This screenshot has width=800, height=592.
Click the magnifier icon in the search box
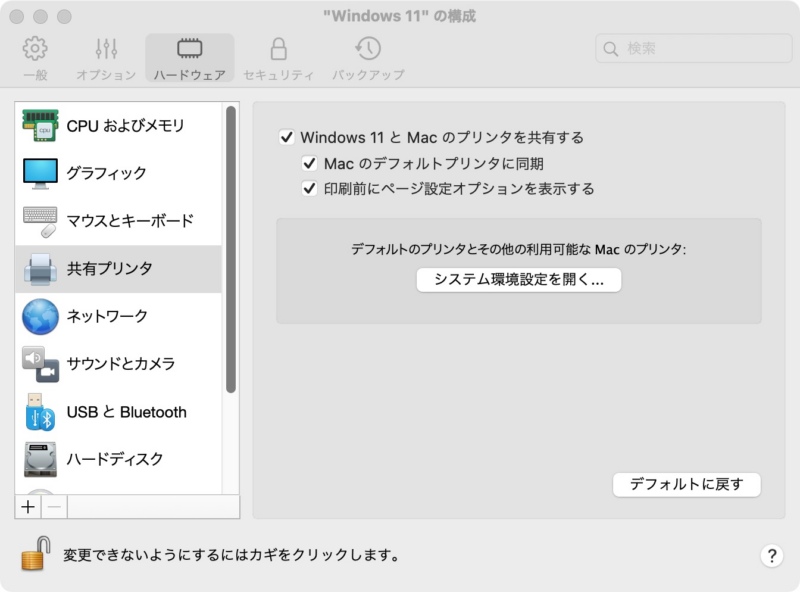pos(610,49)
